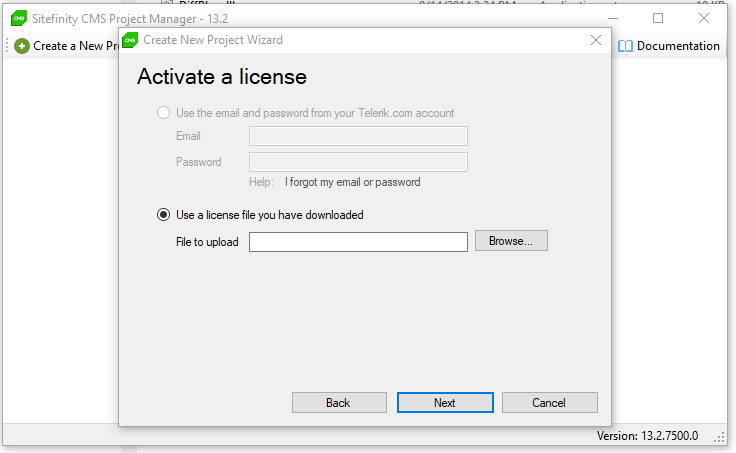The width and height of the screenshot is (736, 453).
Task: Click the Email input field
Action: pyautogui.click(x=358, y=136)
